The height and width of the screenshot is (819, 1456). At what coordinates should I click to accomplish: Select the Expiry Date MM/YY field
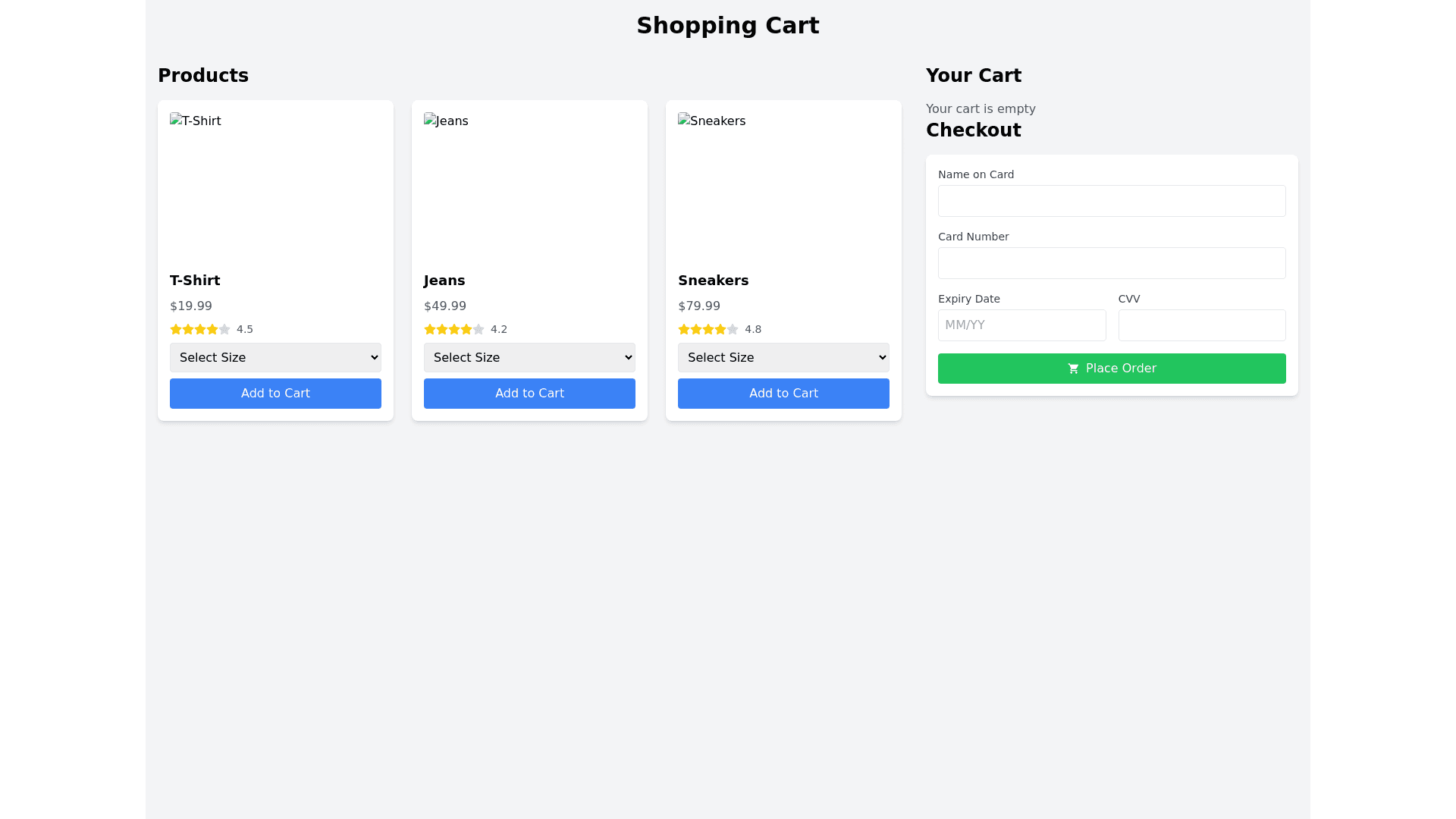pyautogui.click(x=1021, y=325)
